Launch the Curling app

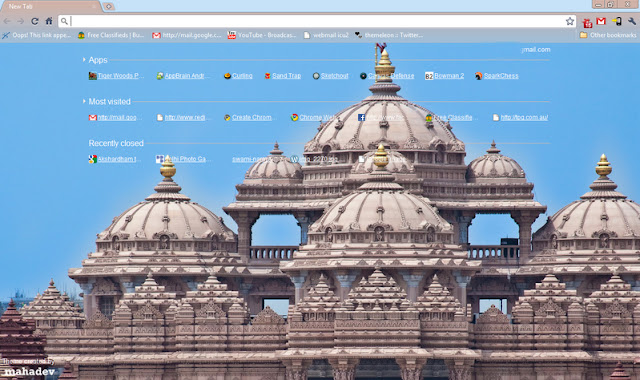point(238,76)
